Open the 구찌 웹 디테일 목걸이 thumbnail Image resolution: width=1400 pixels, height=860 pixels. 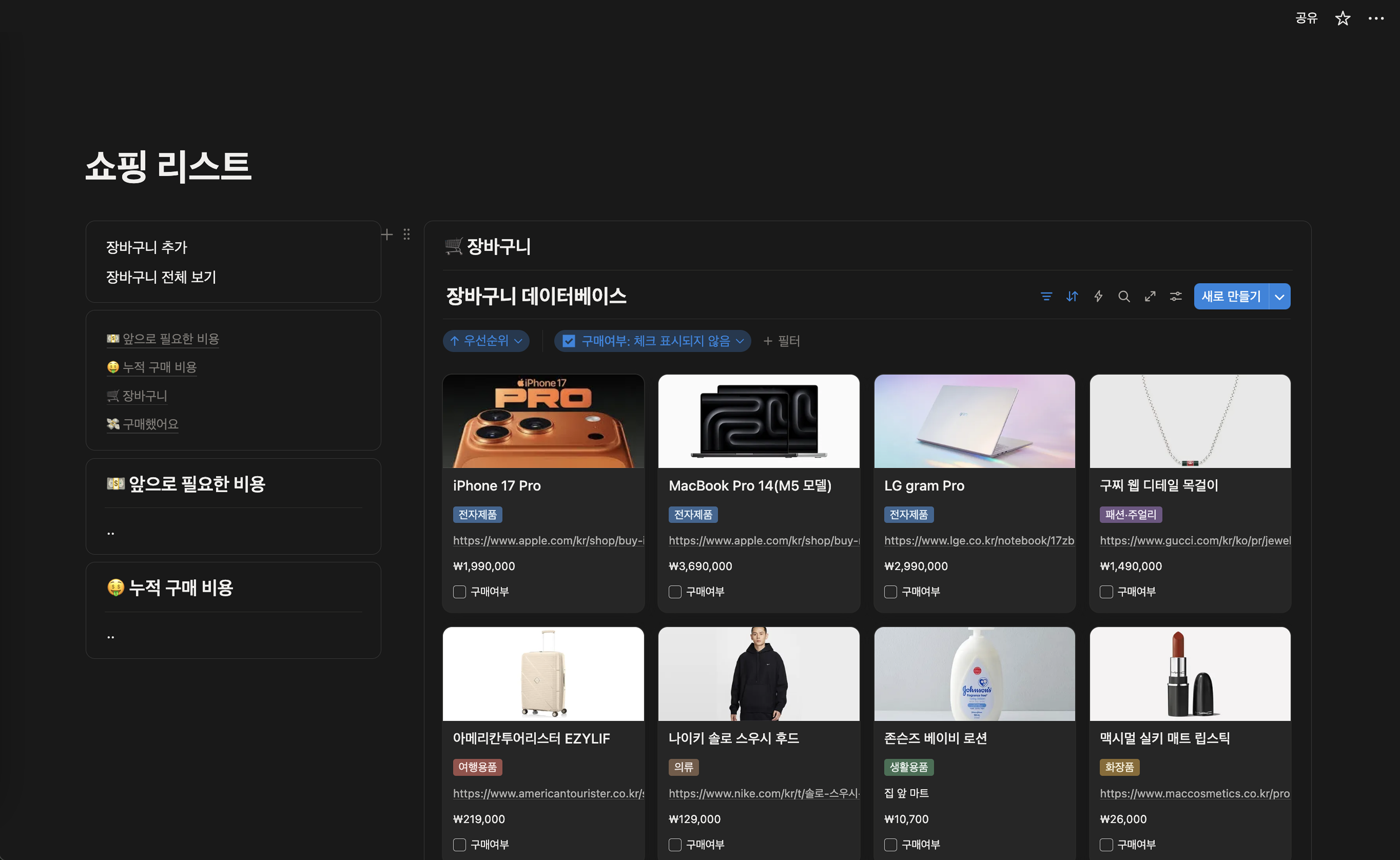click(1190, 421)
